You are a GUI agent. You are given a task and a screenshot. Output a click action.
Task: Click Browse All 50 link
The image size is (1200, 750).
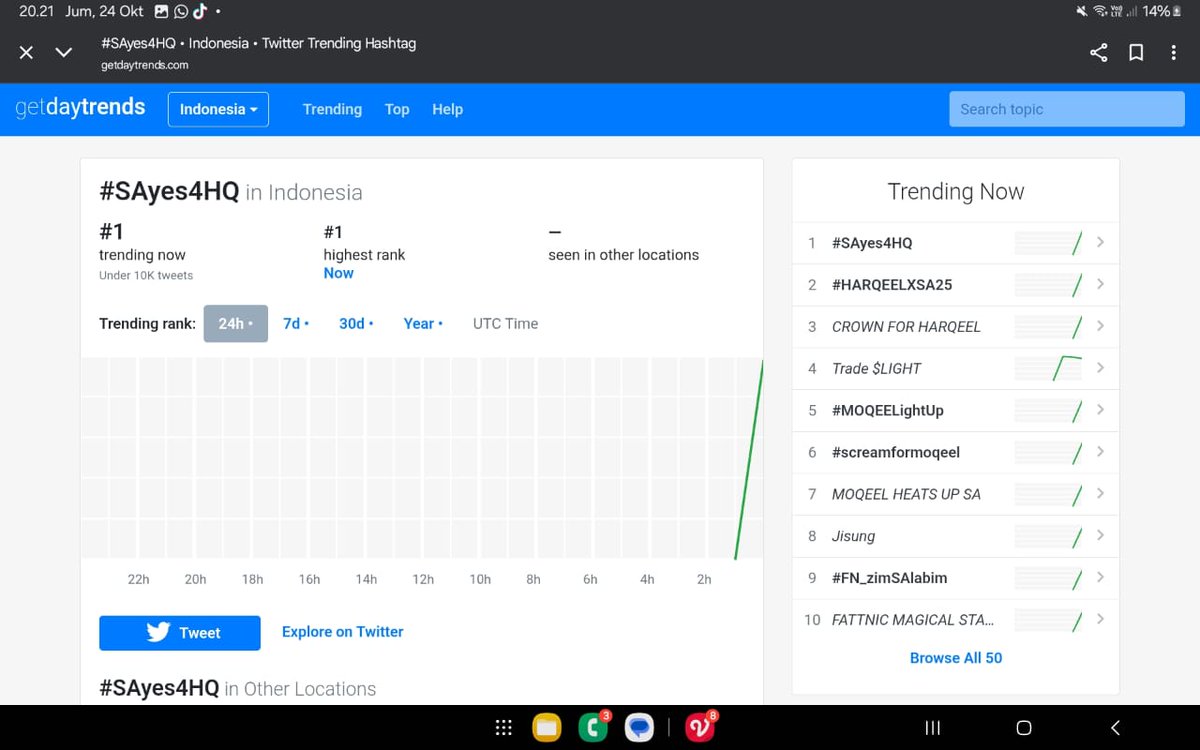tap(956, 658)
